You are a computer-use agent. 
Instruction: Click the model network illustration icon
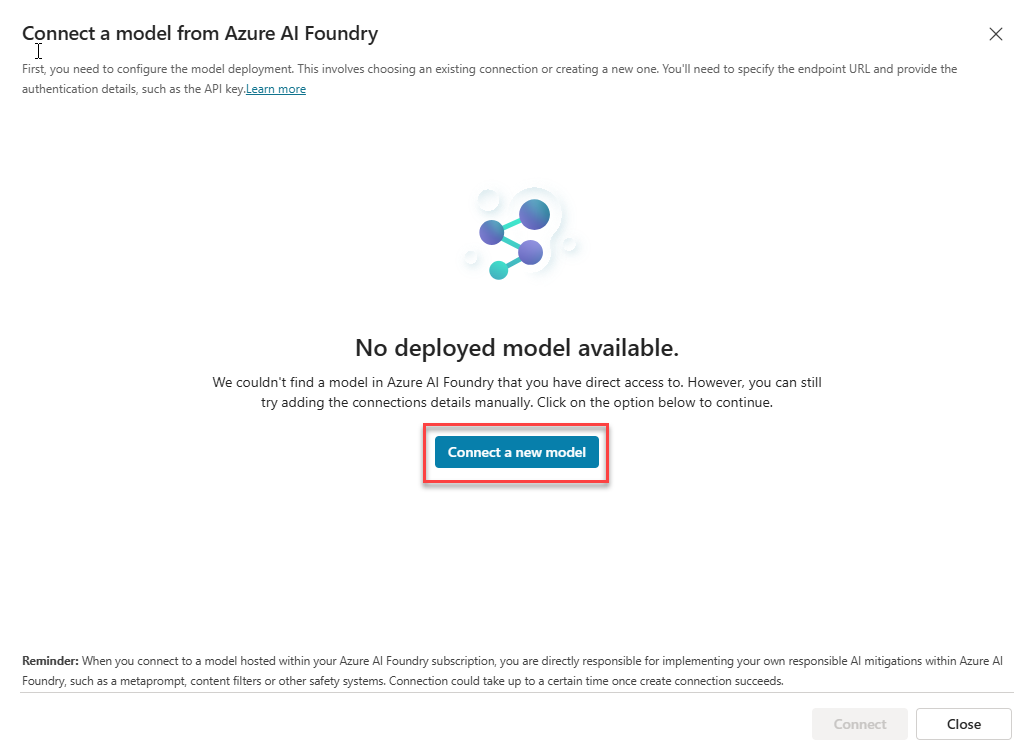520,235
